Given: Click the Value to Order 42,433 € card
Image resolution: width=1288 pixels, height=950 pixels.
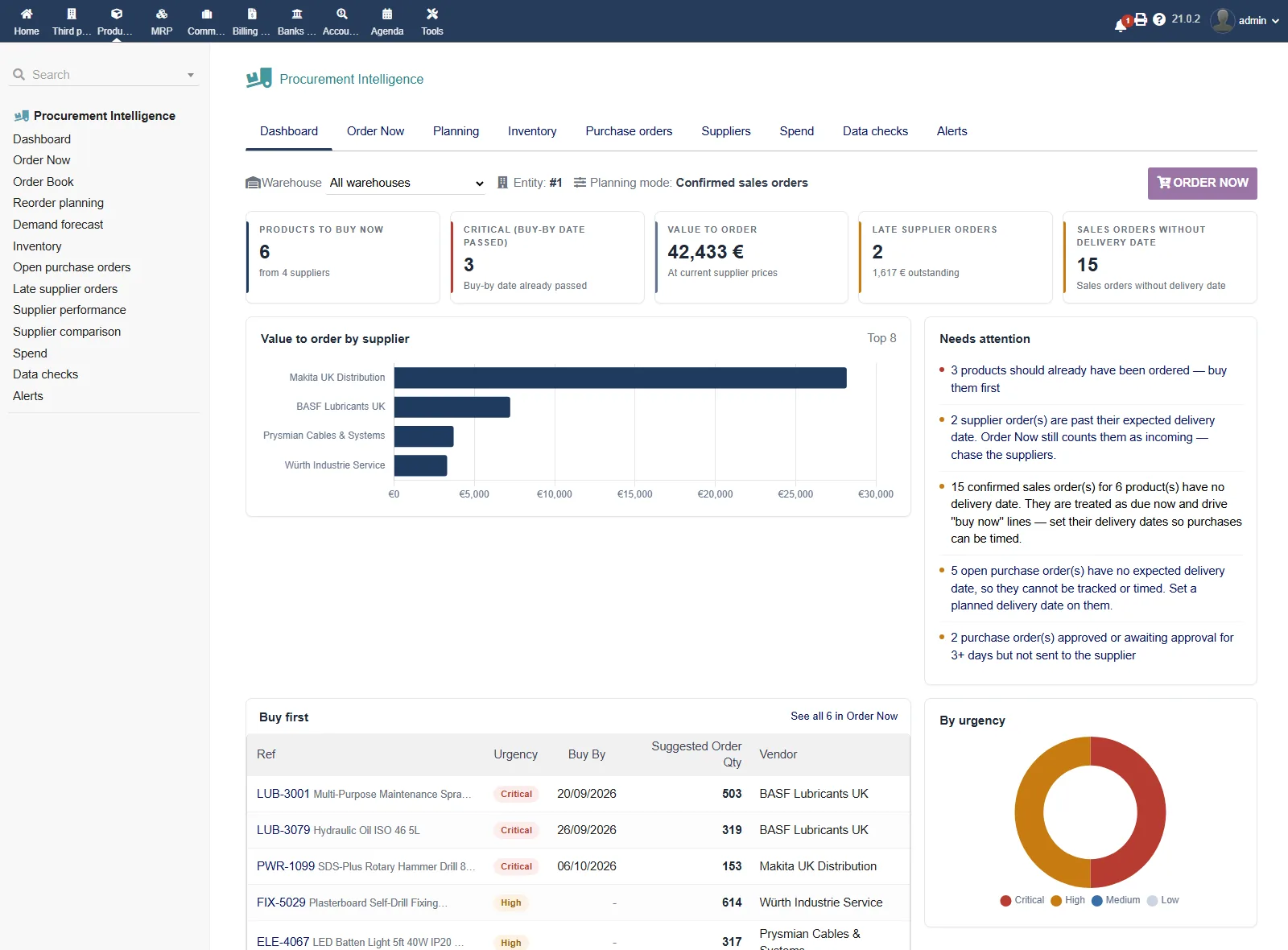Looking at the screenshot, I should 751,258.
